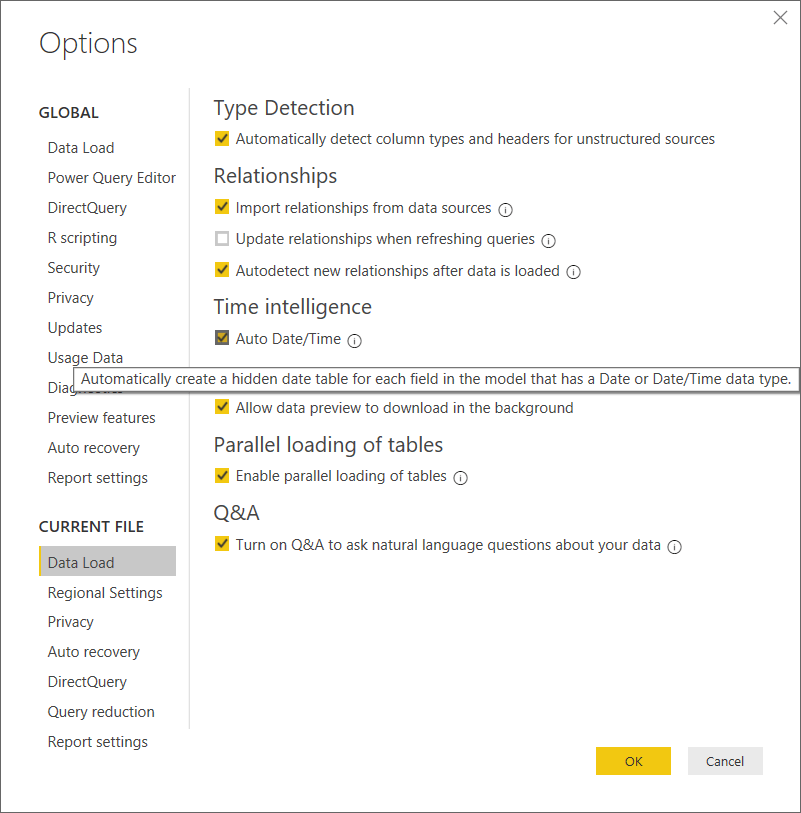Viewport: 801px width, 813px height.
Task: Click info icon beside Enable parallel loading
Action: (460, 478)
